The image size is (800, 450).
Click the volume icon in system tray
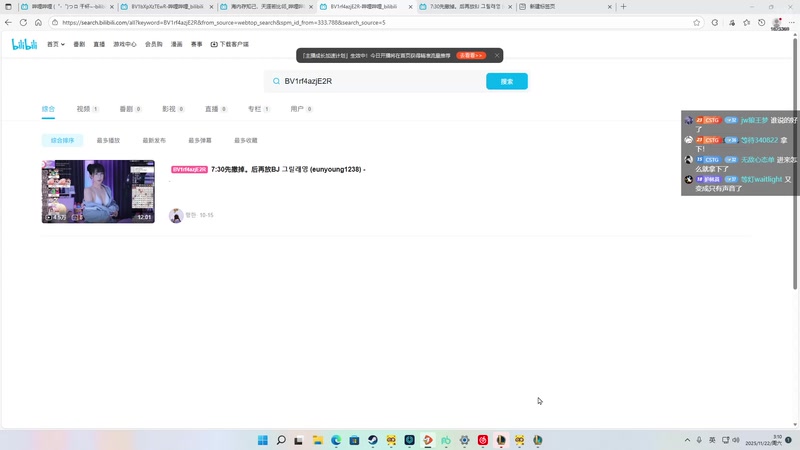[x=736, y=440]
